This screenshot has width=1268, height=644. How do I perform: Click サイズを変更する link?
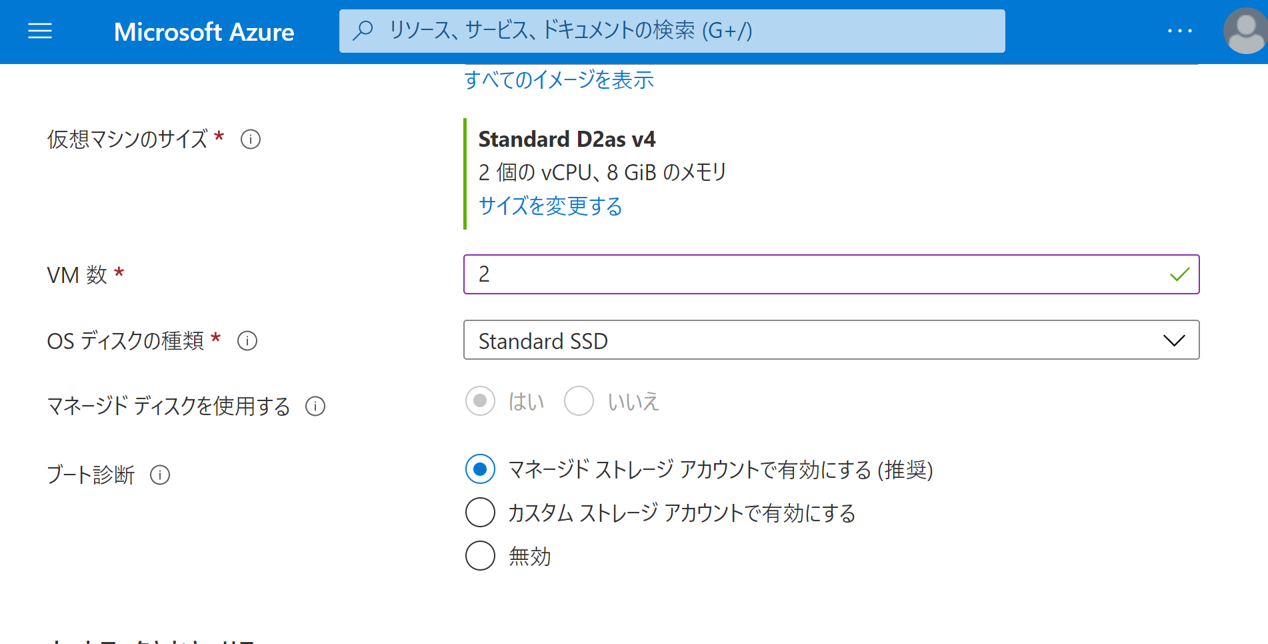pos(550,206)
